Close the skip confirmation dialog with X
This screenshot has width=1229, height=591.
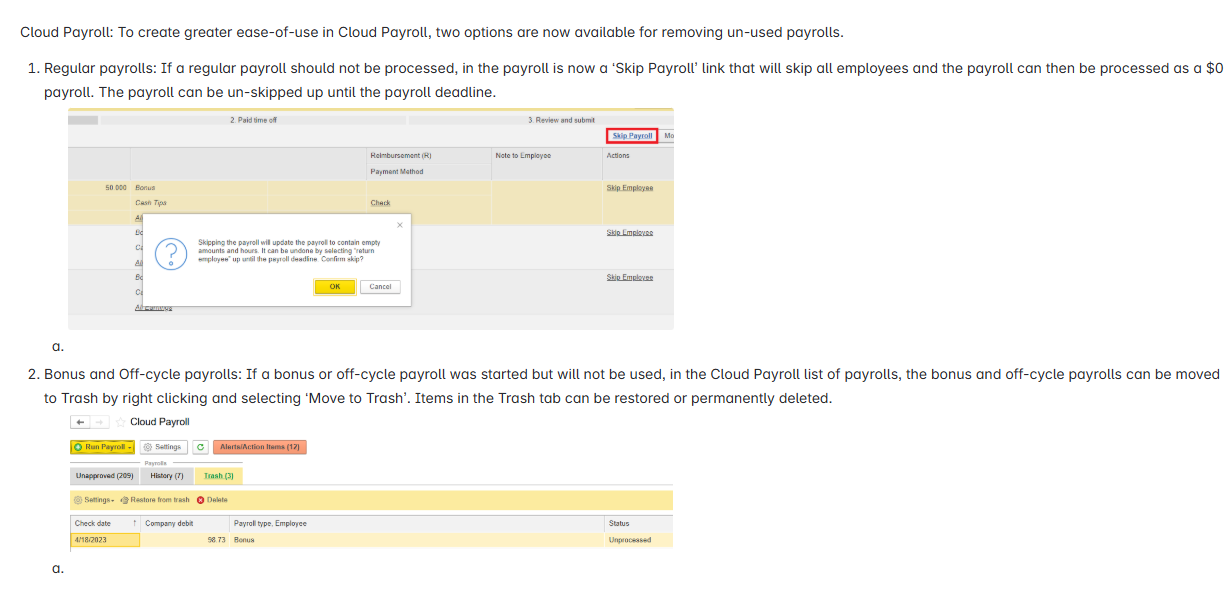400,225
